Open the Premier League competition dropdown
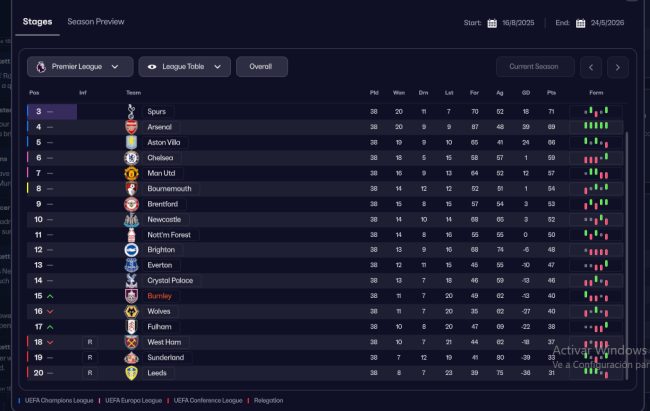This screenshot has width=650, height=411. pos(79,67)
